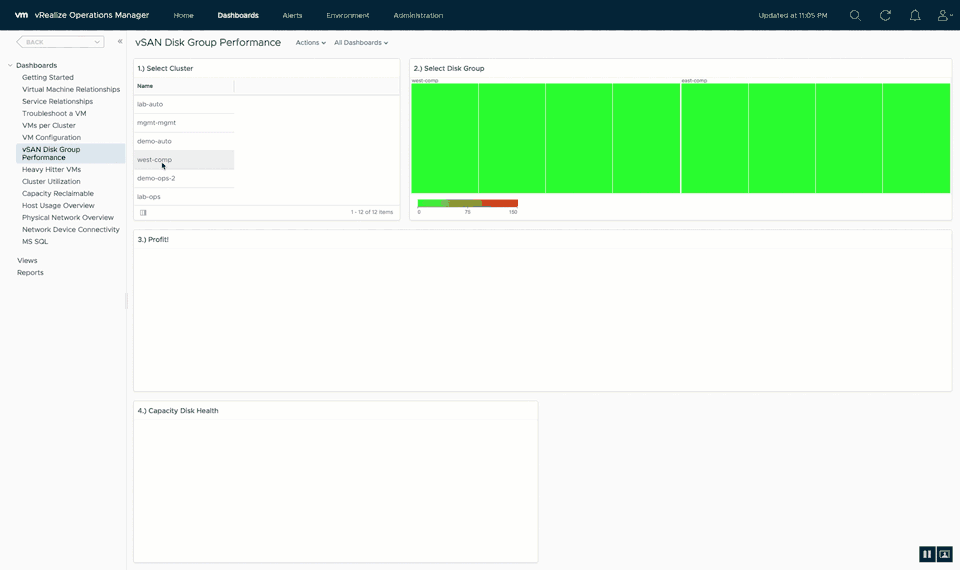Screen dimensions: 960x570
Task: Select west-comp cluster row
Action: [x=184, y=160]
